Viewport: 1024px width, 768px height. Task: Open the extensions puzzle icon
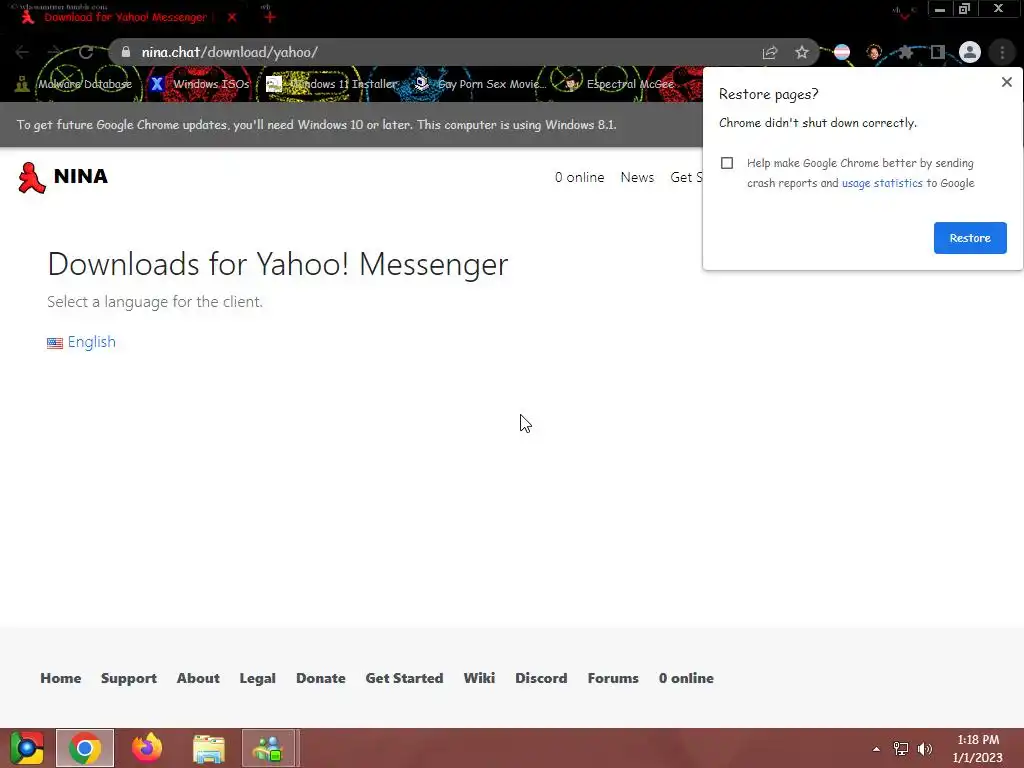905,52
